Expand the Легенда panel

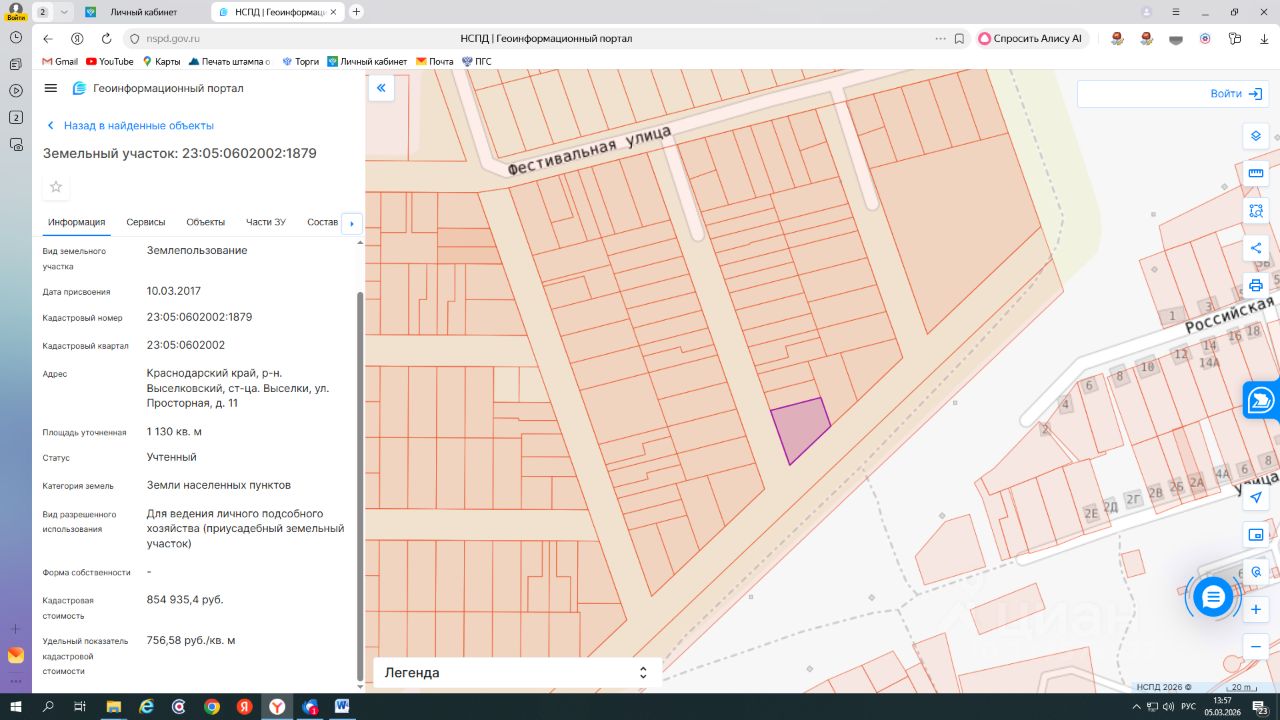click(643, 673)
